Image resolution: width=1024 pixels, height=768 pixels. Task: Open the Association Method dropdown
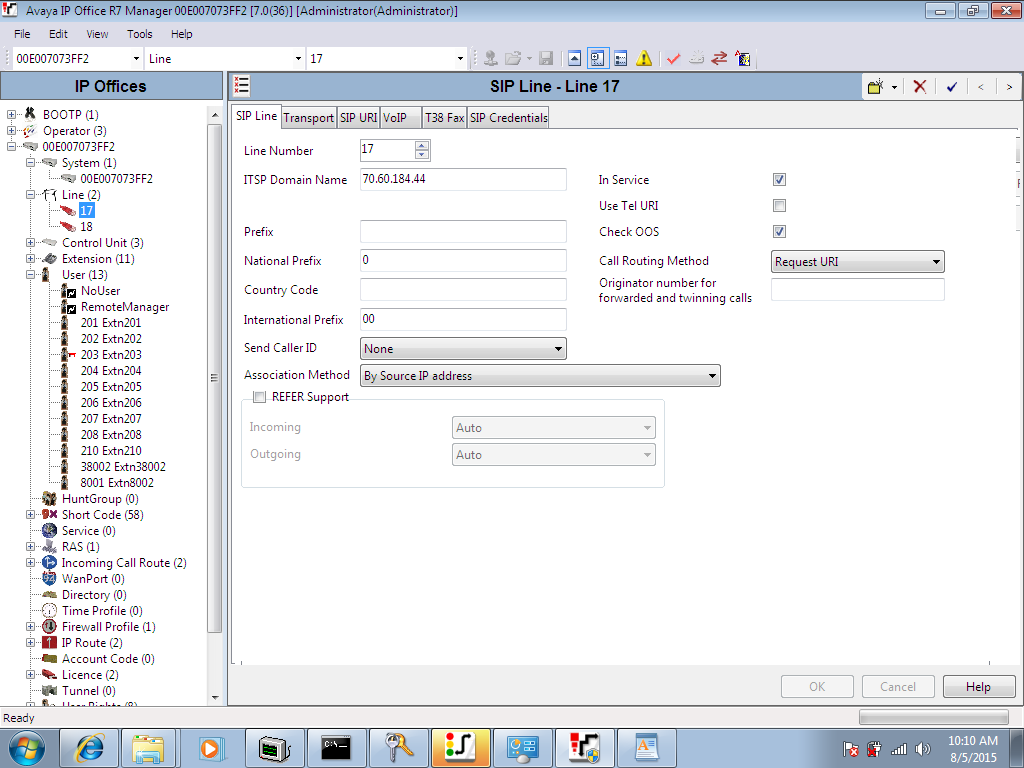540,376
